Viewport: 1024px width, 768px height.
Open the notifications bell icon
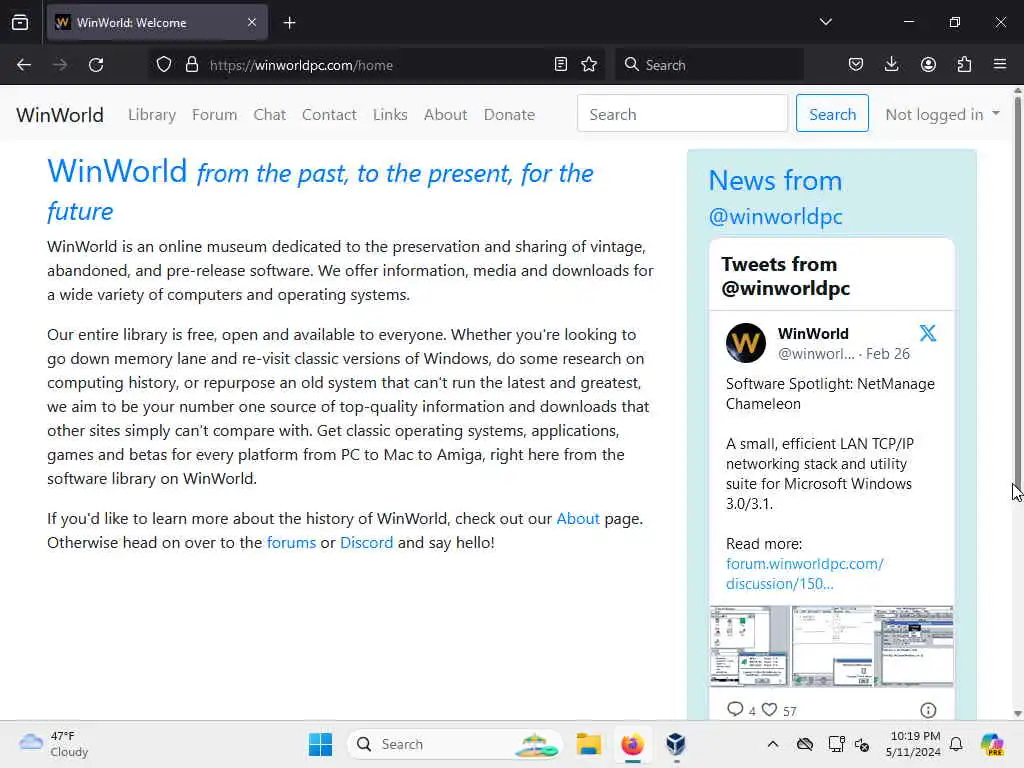point(956,744)
